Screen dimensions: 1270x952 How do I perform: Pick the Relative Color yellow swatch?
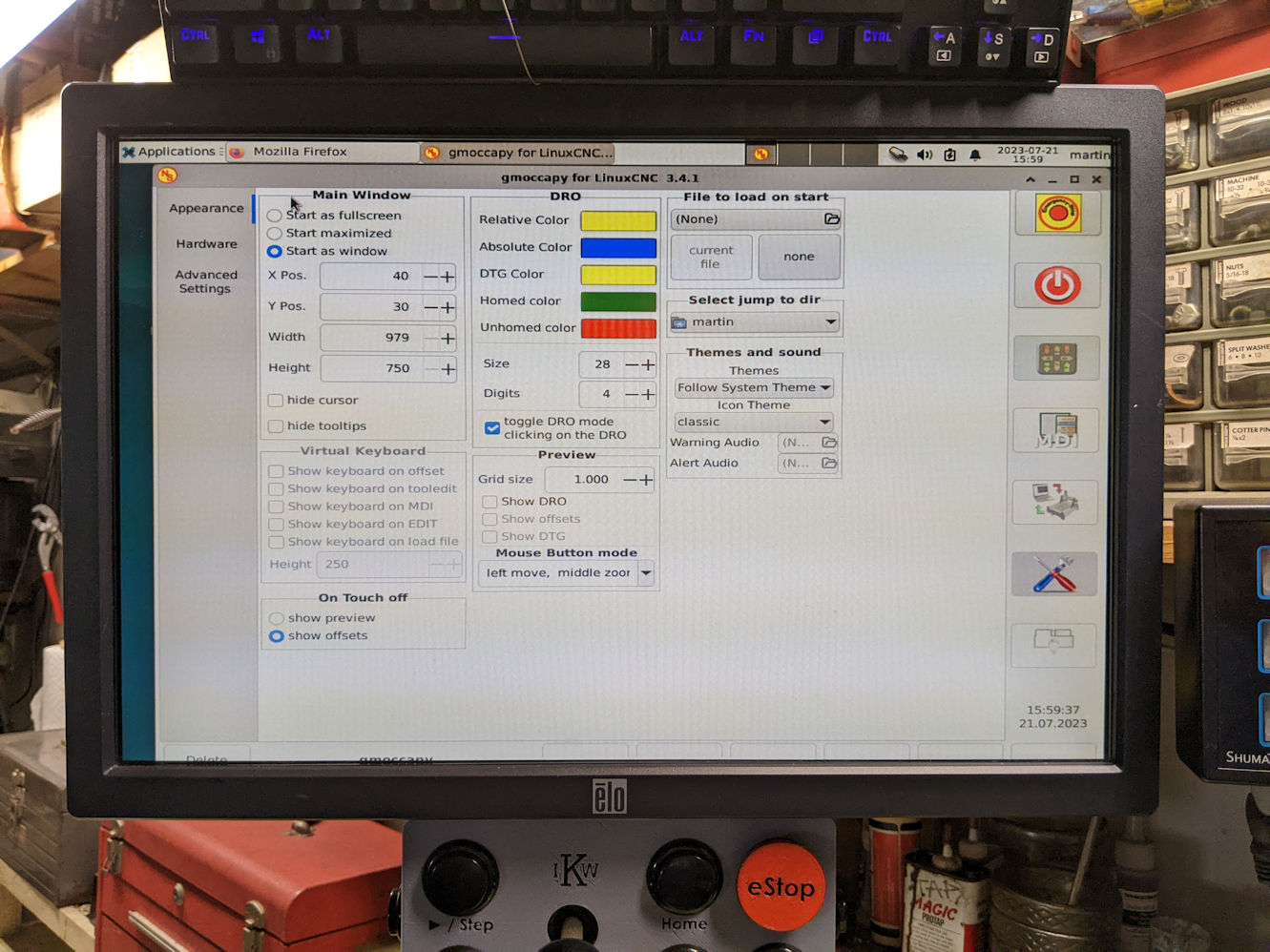pos(618,221)
